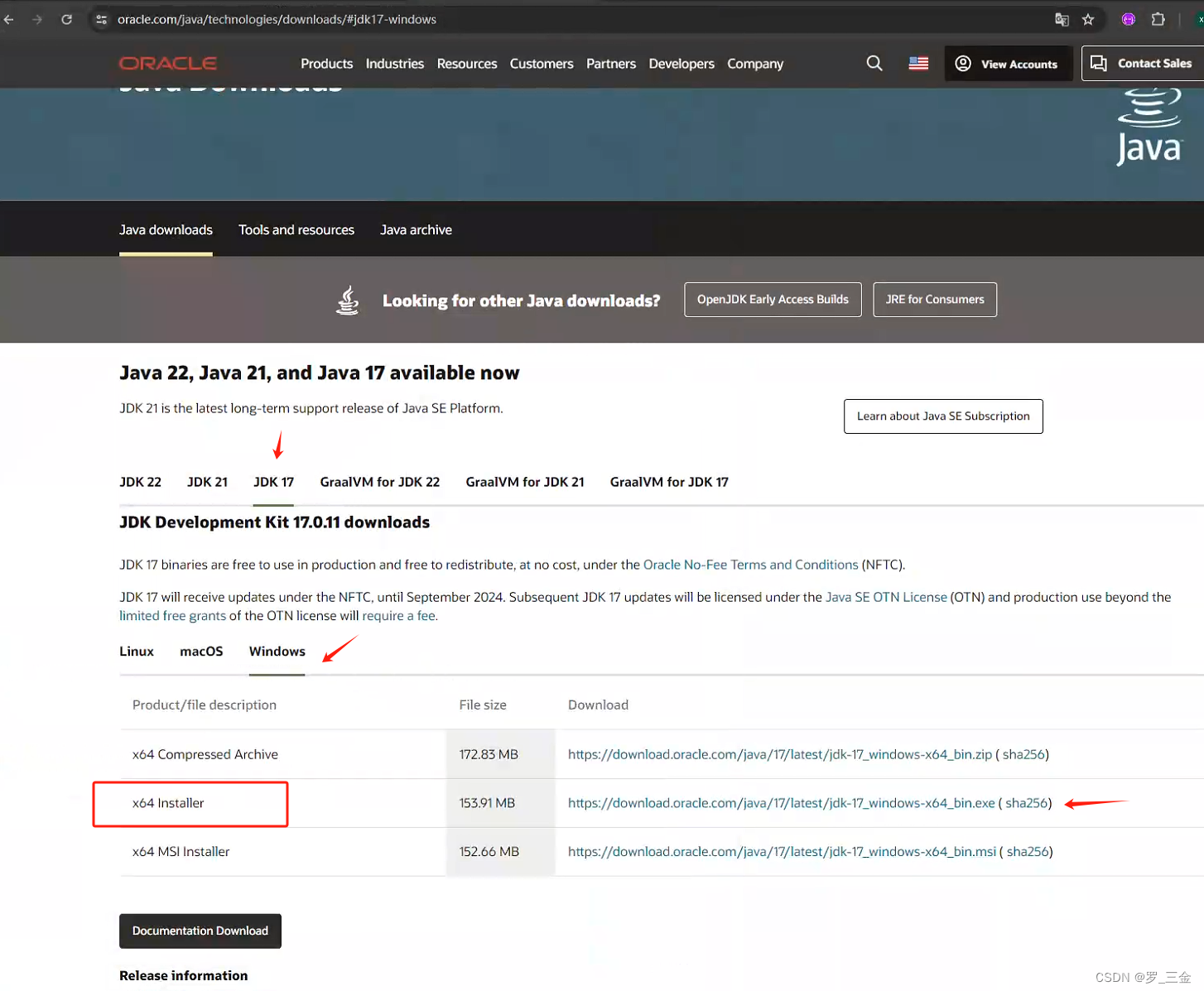Open limited free grants link
Image resolution: width=1204 pixels, height=991 pixels.
click(172, 616)
